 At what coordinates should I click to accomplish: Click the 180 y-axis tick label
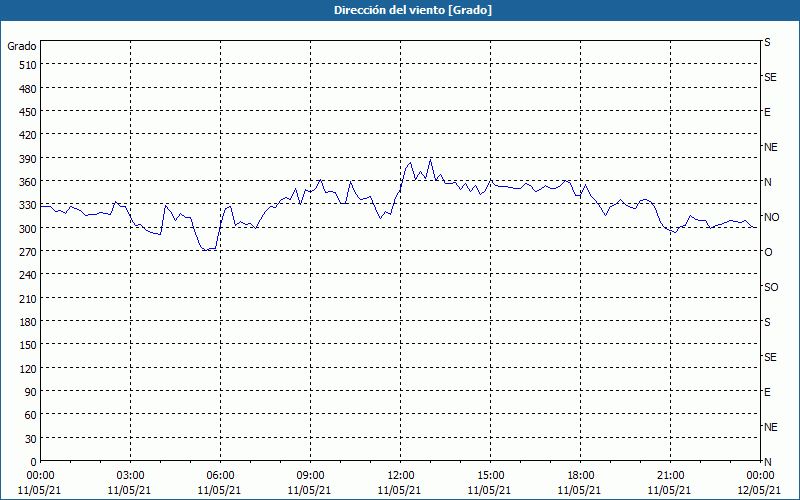click(x=28, y=322)
